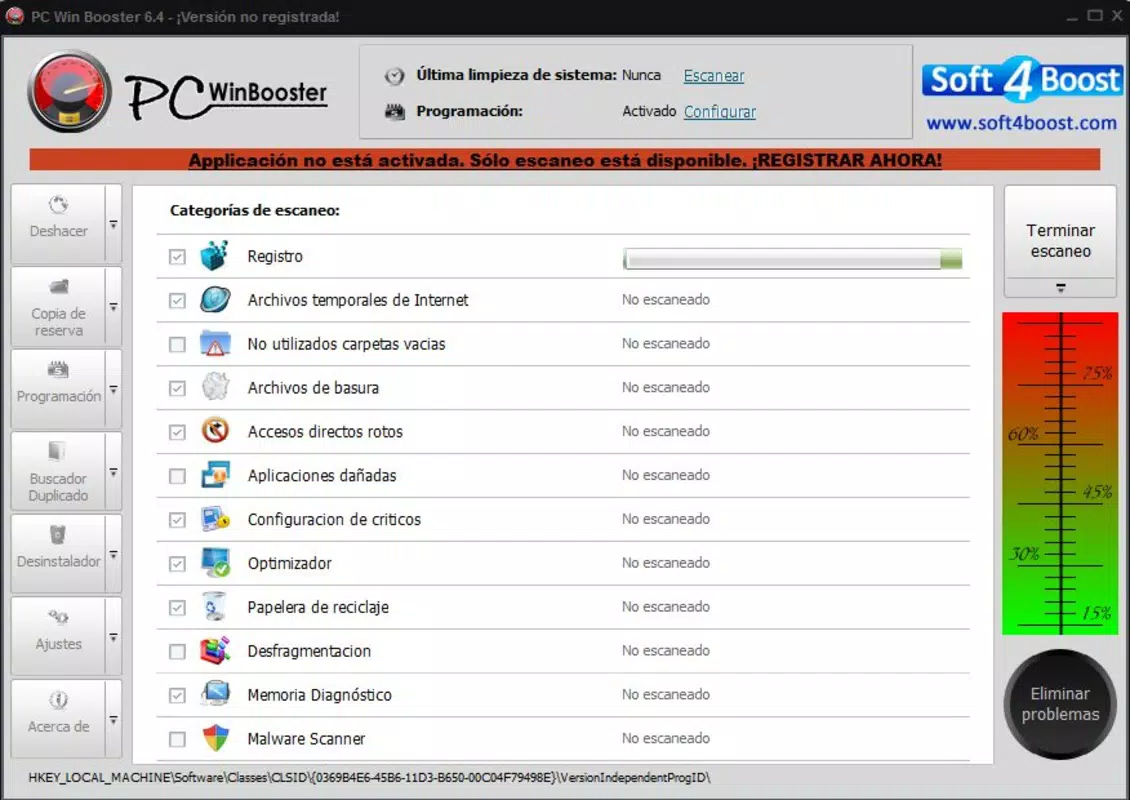Open the Ajustes sidebar tool
The width and height of the screenshot is (1130, 800).
[x=58, y=636]
